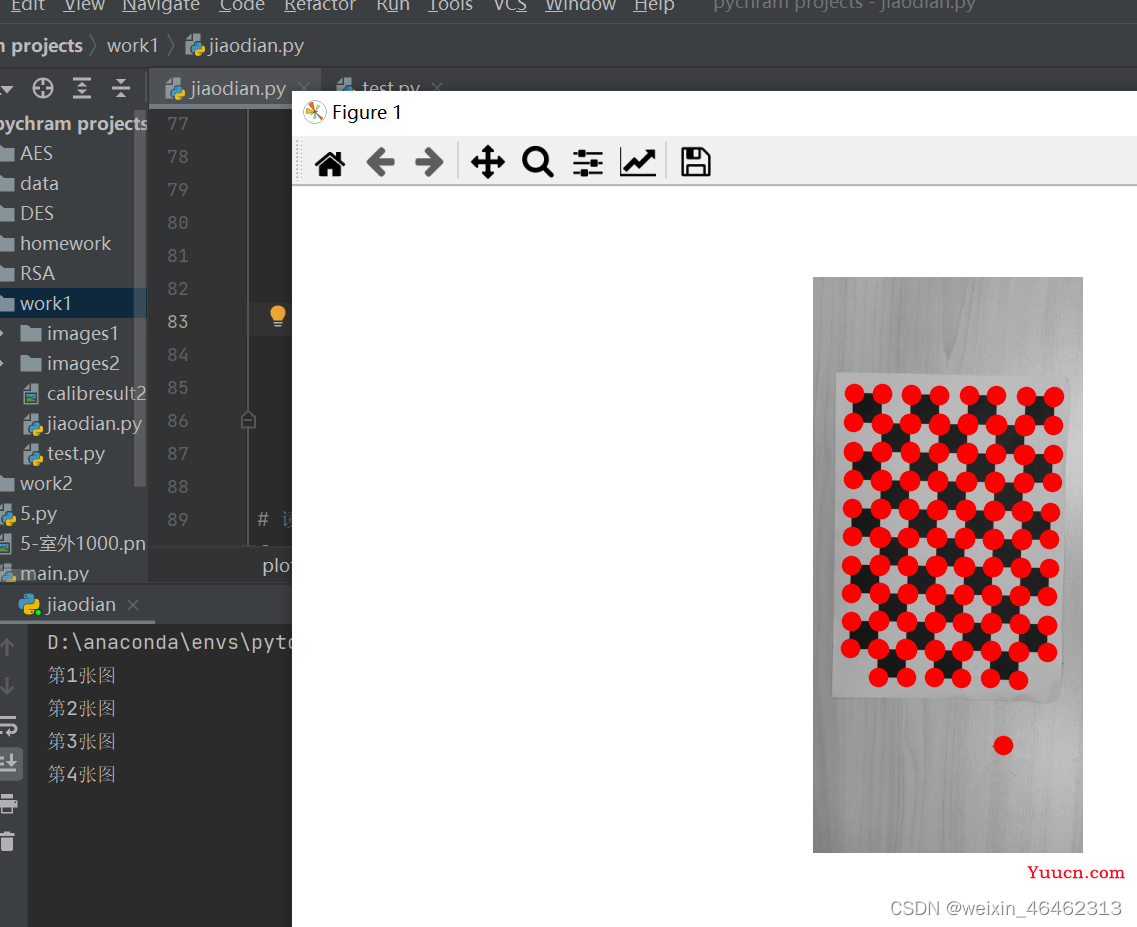Viewport: 1137px width, 927px height.
Task: Open the VCS menu
Action: (x=510, y=5)
